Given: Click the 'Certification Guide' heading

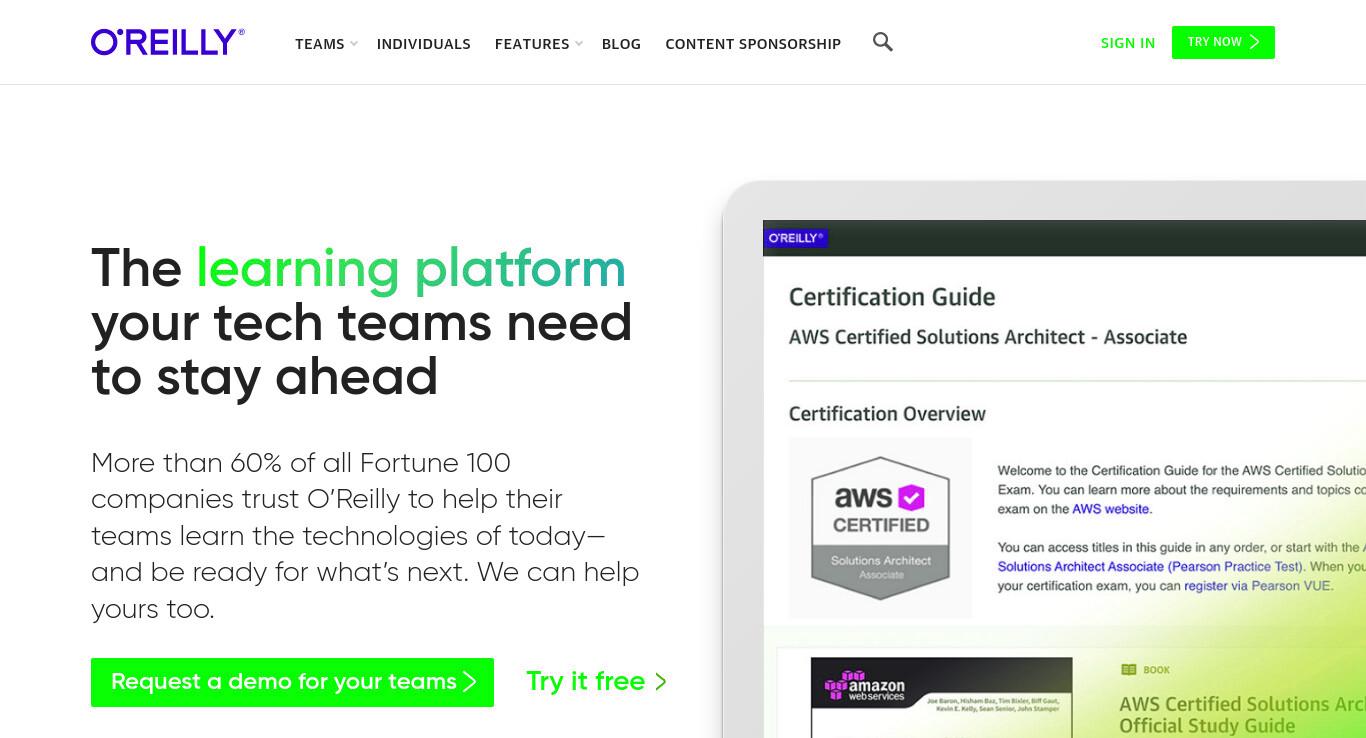Looking at the screenshot, I should click(892, 297).
